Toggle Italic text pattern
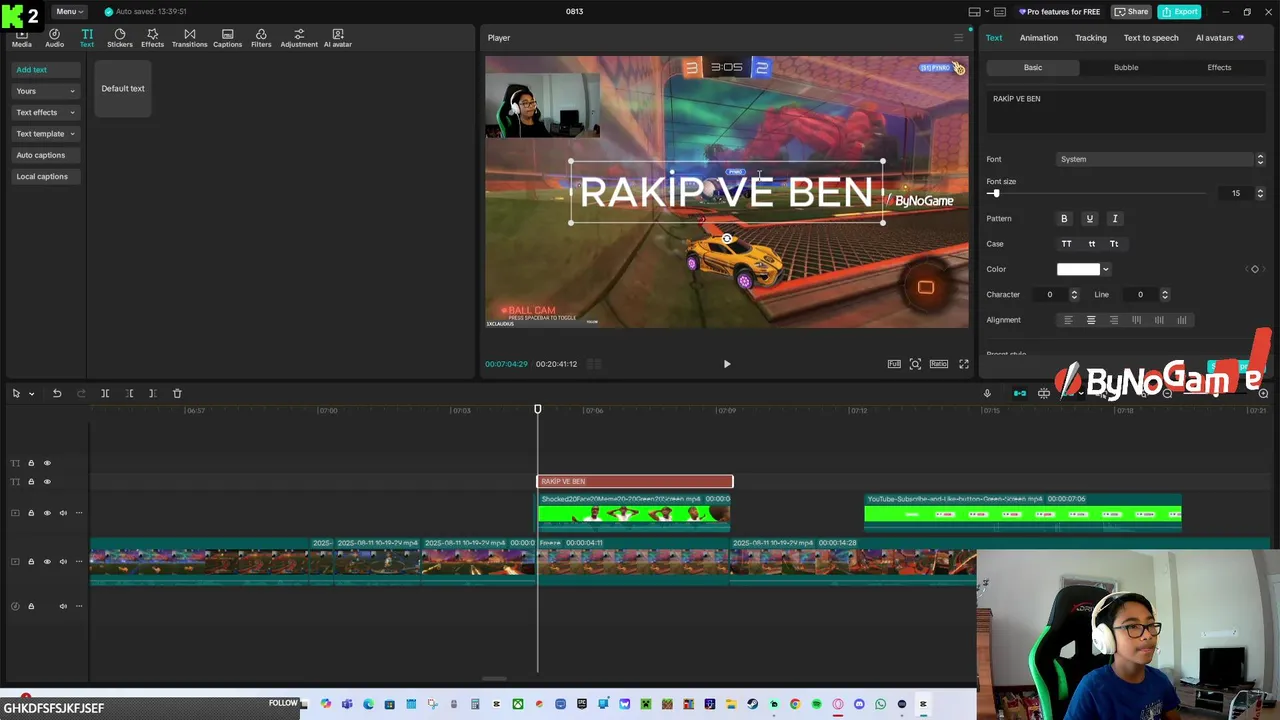Viewport: 1280px width, 720px height. [x=1115, y=218]
